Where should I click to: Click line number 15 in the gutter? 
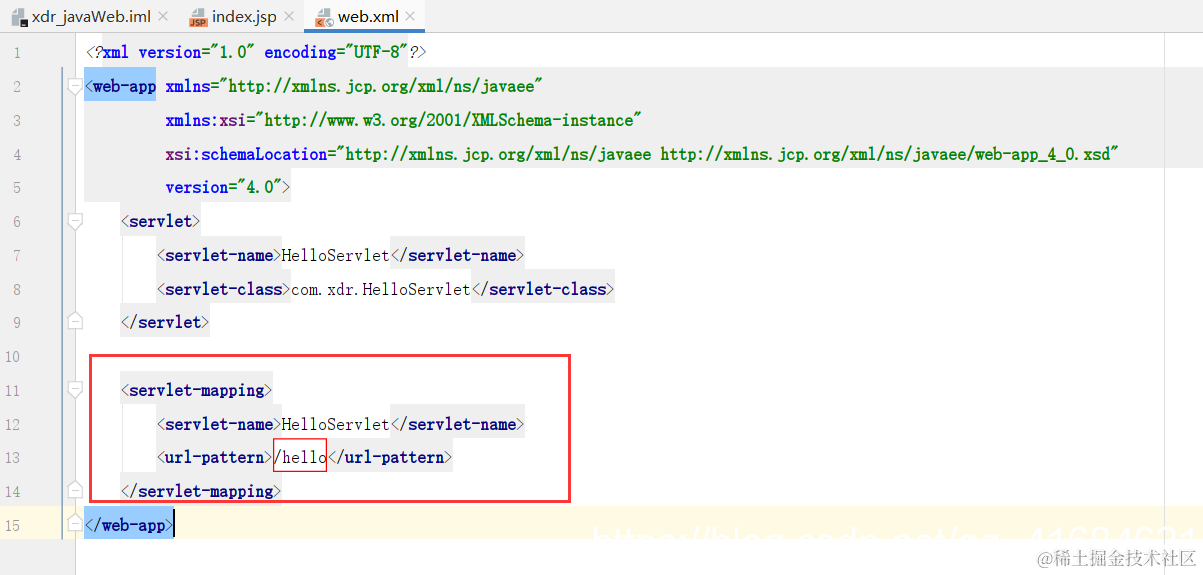pyautogui.click(x=12, y=524)
